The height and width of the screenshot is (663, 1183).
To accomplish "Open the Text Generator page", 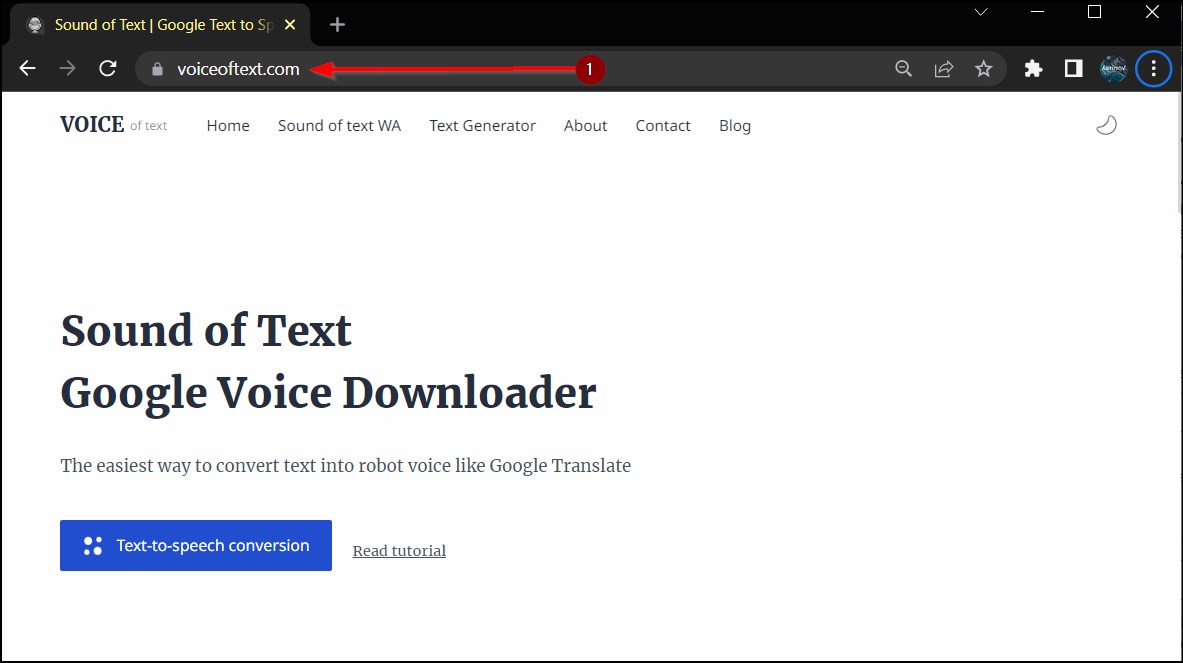I will point(482,126).
